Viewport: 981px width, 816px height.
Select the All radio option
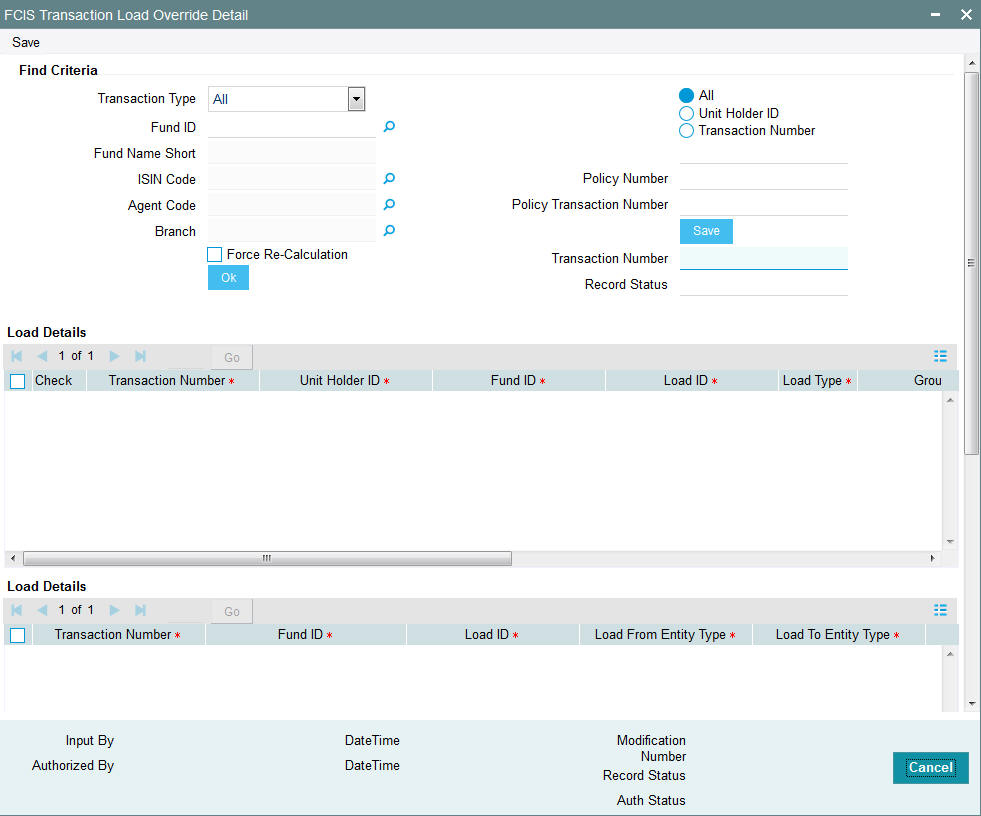tap(686, 95)
